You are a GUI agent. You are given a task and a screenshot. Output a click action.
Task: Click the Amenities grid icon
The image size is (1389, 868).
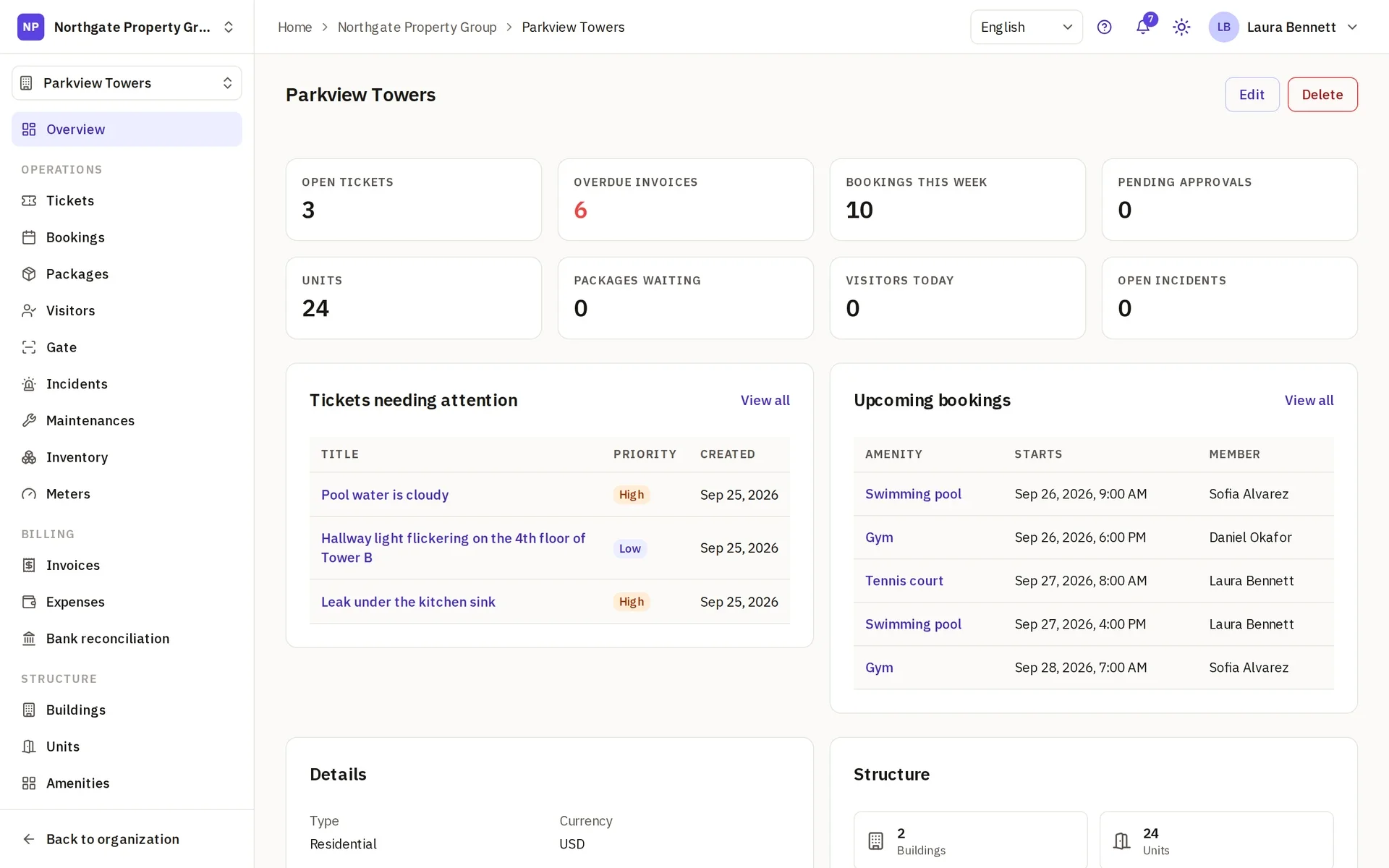click(29, 783)
